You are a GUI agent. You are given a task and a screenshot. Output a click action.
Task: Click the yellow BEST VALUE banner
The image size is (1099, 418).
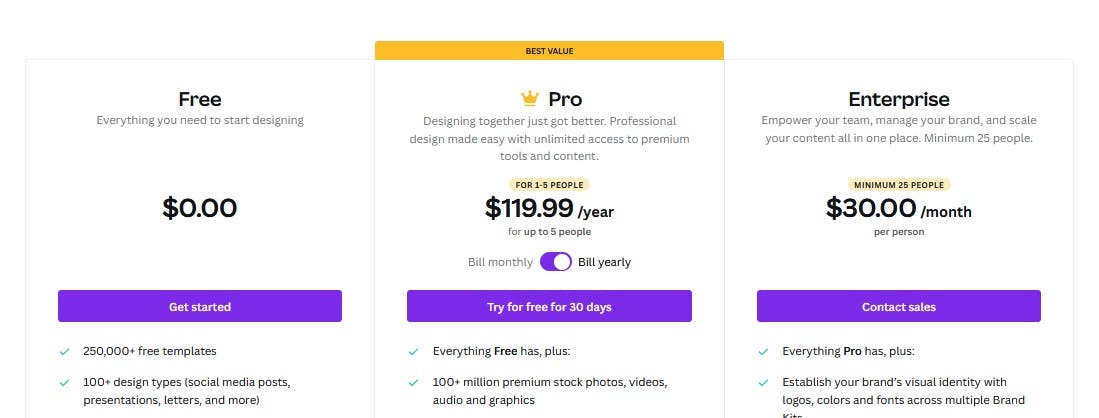(x=549, y=50)
